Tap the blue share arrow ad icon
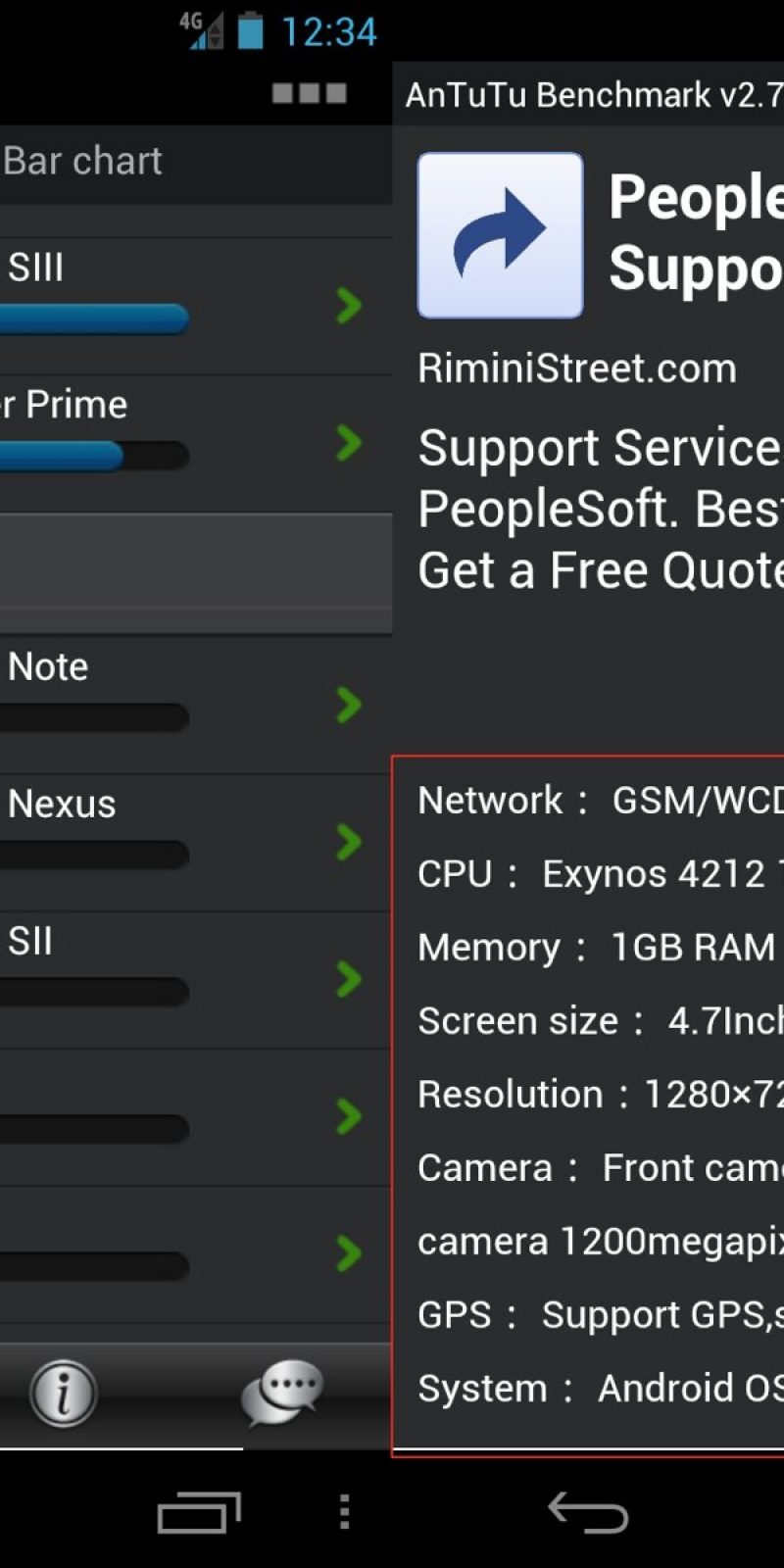784x1568 pixels. (x=500, y=235)
